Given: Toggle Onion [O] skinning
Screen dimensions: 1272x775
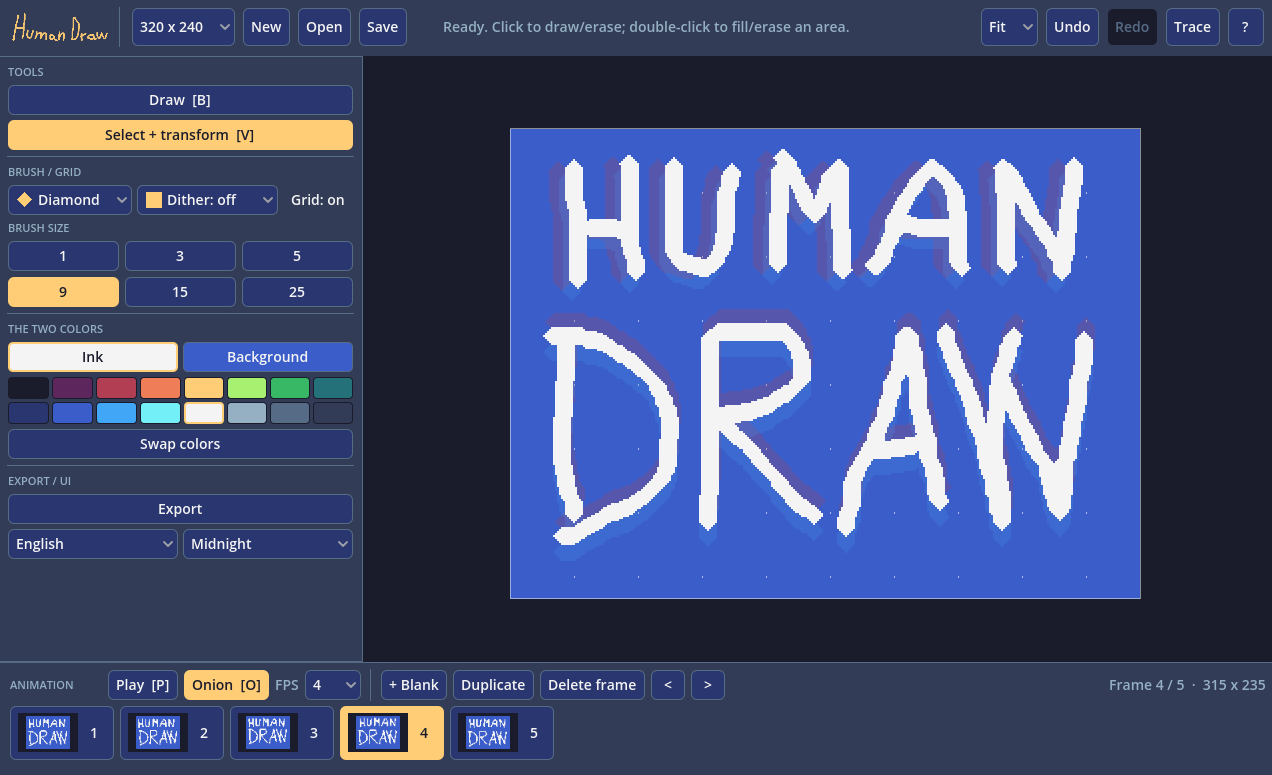Looking at the screenshot, I should 226,685.
